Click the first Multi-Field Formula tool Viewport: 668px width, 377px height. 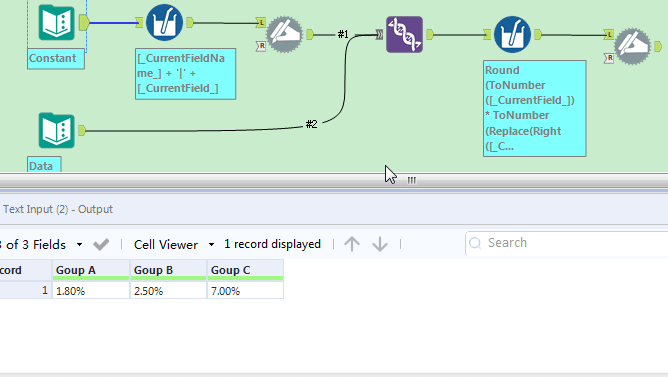pyautogui.click(x=164, y=23)
